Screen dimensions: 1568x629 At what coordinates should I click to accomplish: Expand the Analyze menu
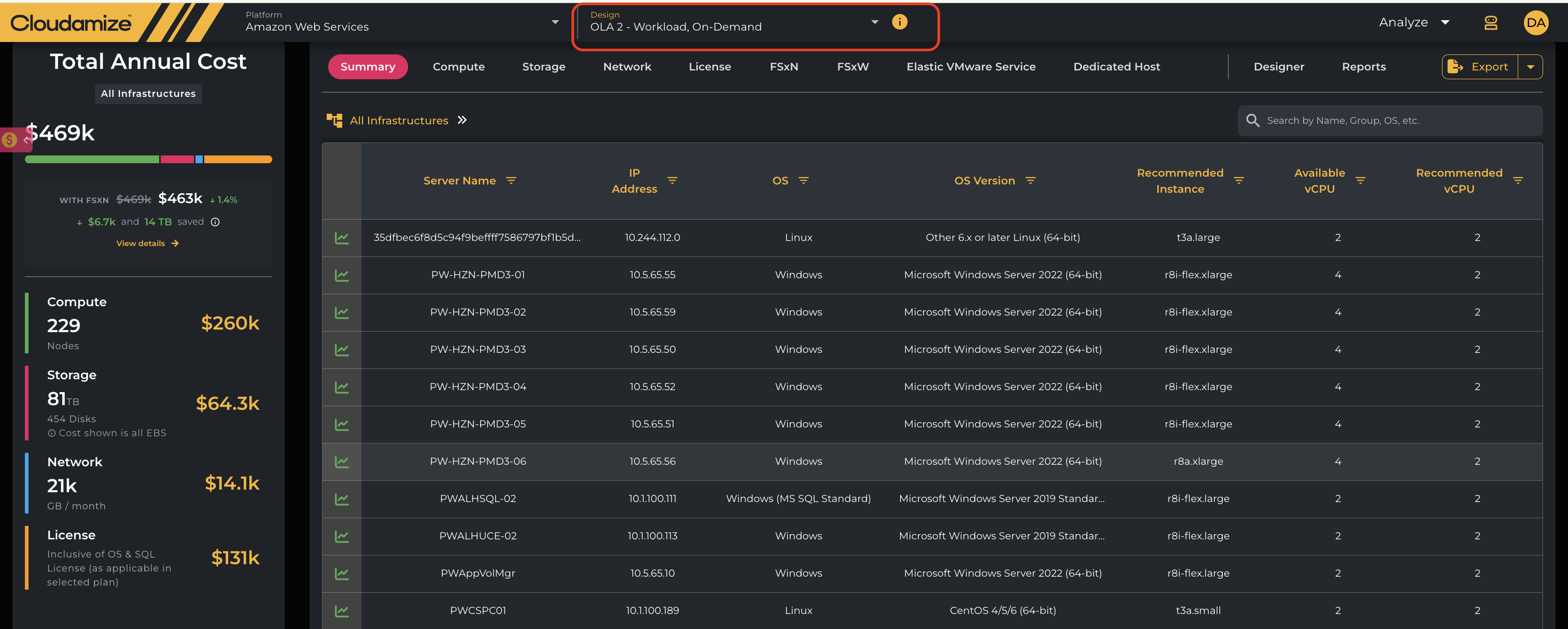coord(1413,22)
